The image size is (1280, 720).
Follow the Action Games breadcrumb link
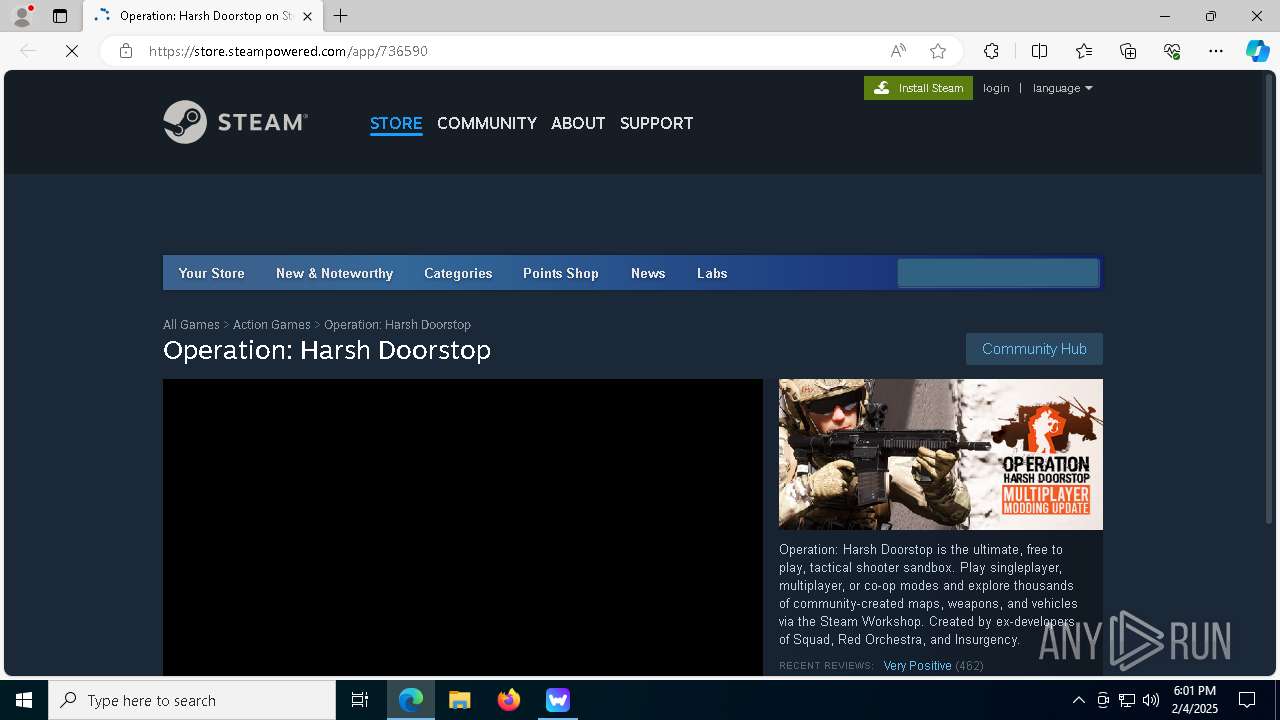[272, 325]
